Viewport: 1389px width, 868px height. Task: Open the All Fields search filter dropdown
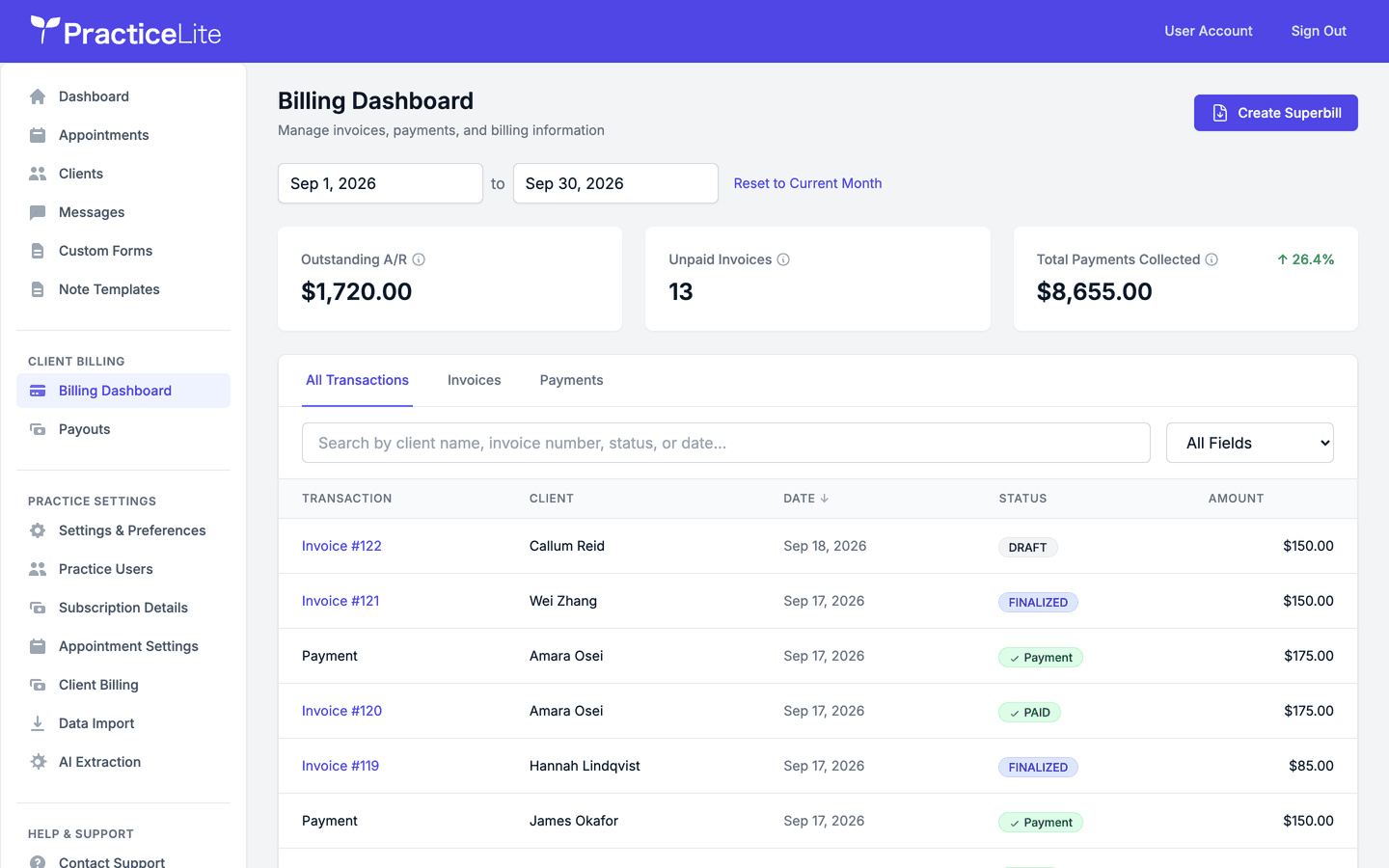pyautogui.click(x=1250, y=443)
